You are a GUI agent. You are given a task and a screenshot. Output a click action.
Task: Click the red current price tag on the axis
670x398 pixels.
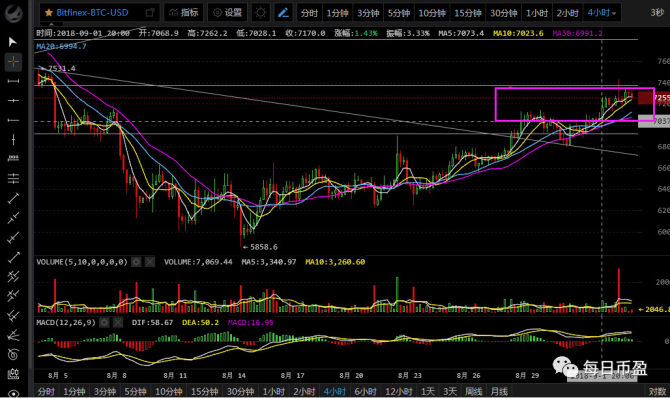pyautogui.click(x=654, y=98)
